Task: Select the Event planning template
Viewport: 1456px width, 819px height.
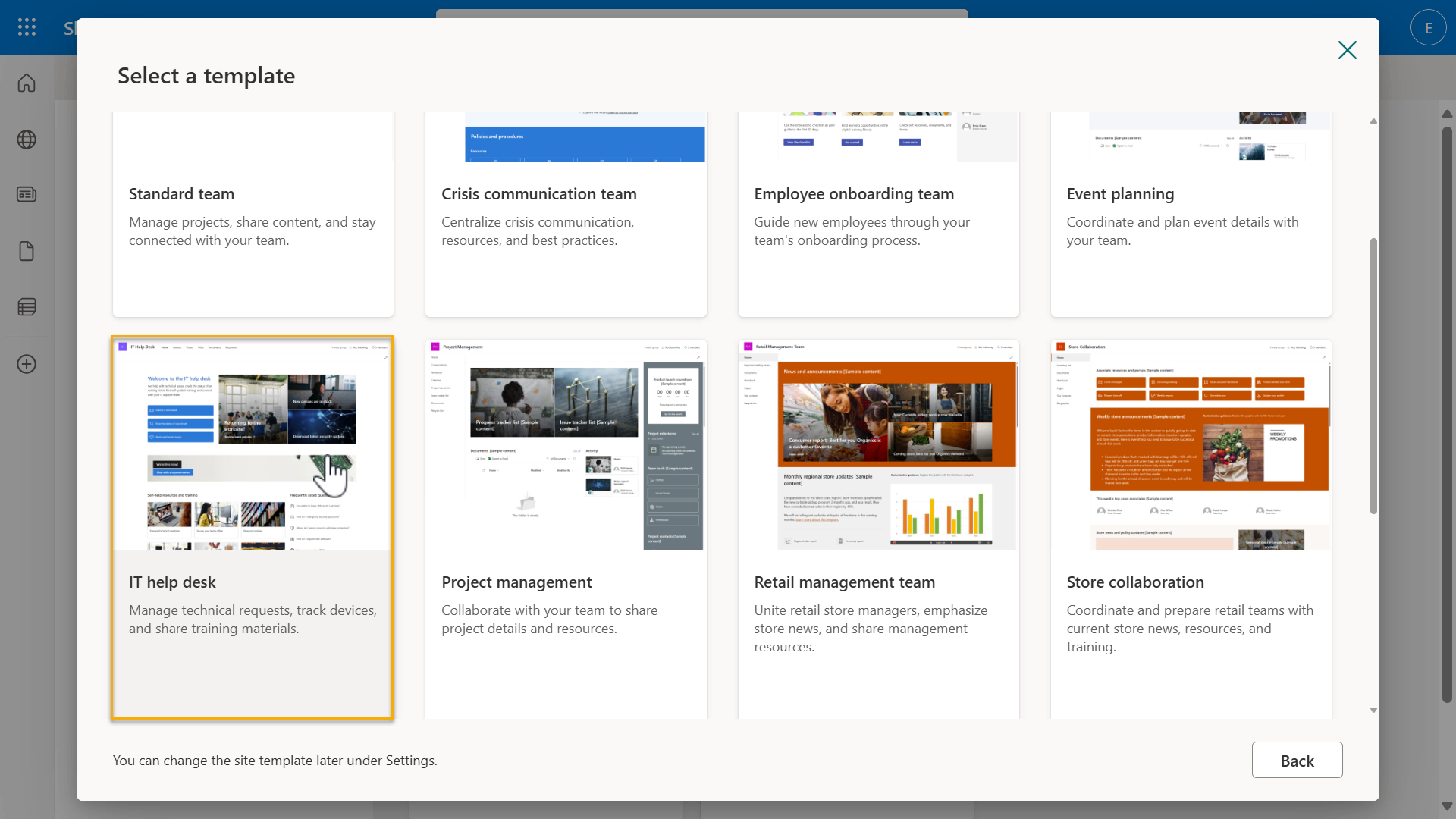Action: tap(1191, 214)
